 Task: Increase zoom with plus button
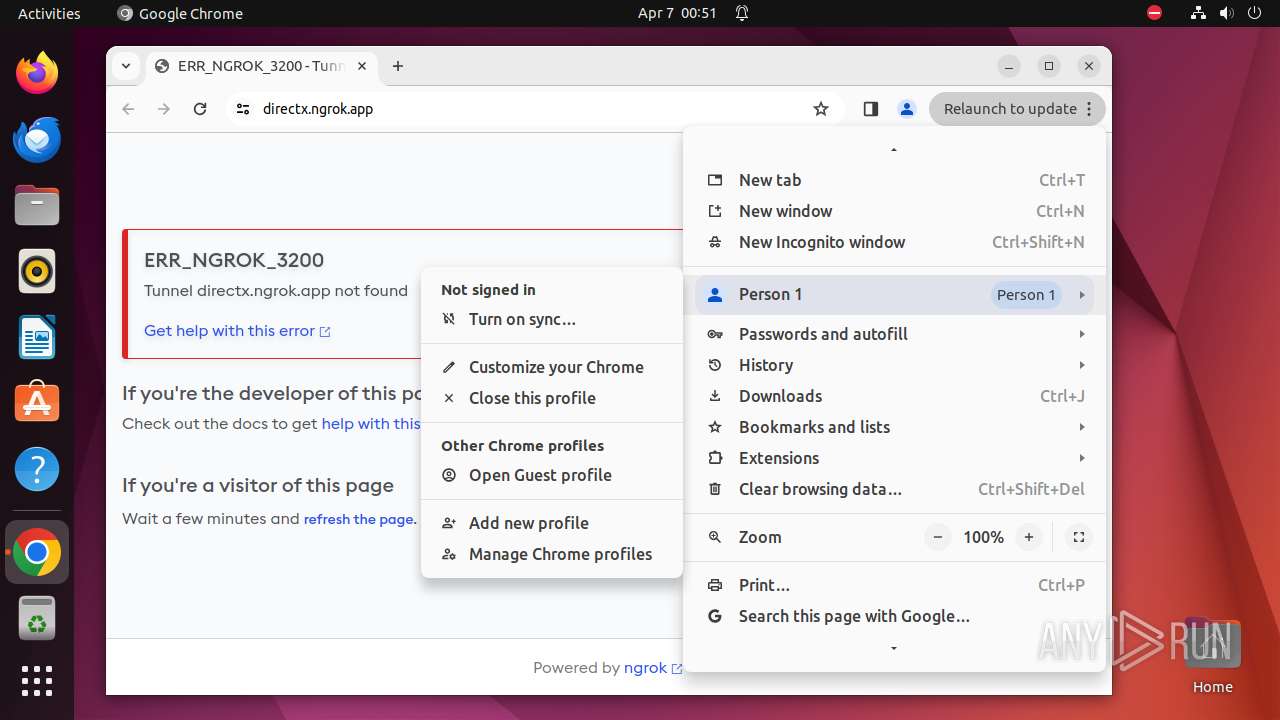(1029, 537)
